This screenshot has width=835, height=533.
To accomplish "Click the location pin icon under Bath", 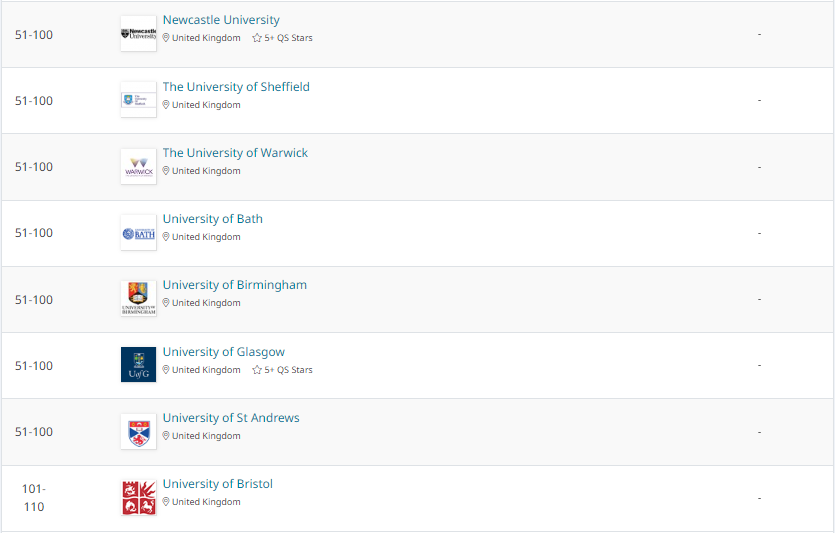I will tap(166, 237).
